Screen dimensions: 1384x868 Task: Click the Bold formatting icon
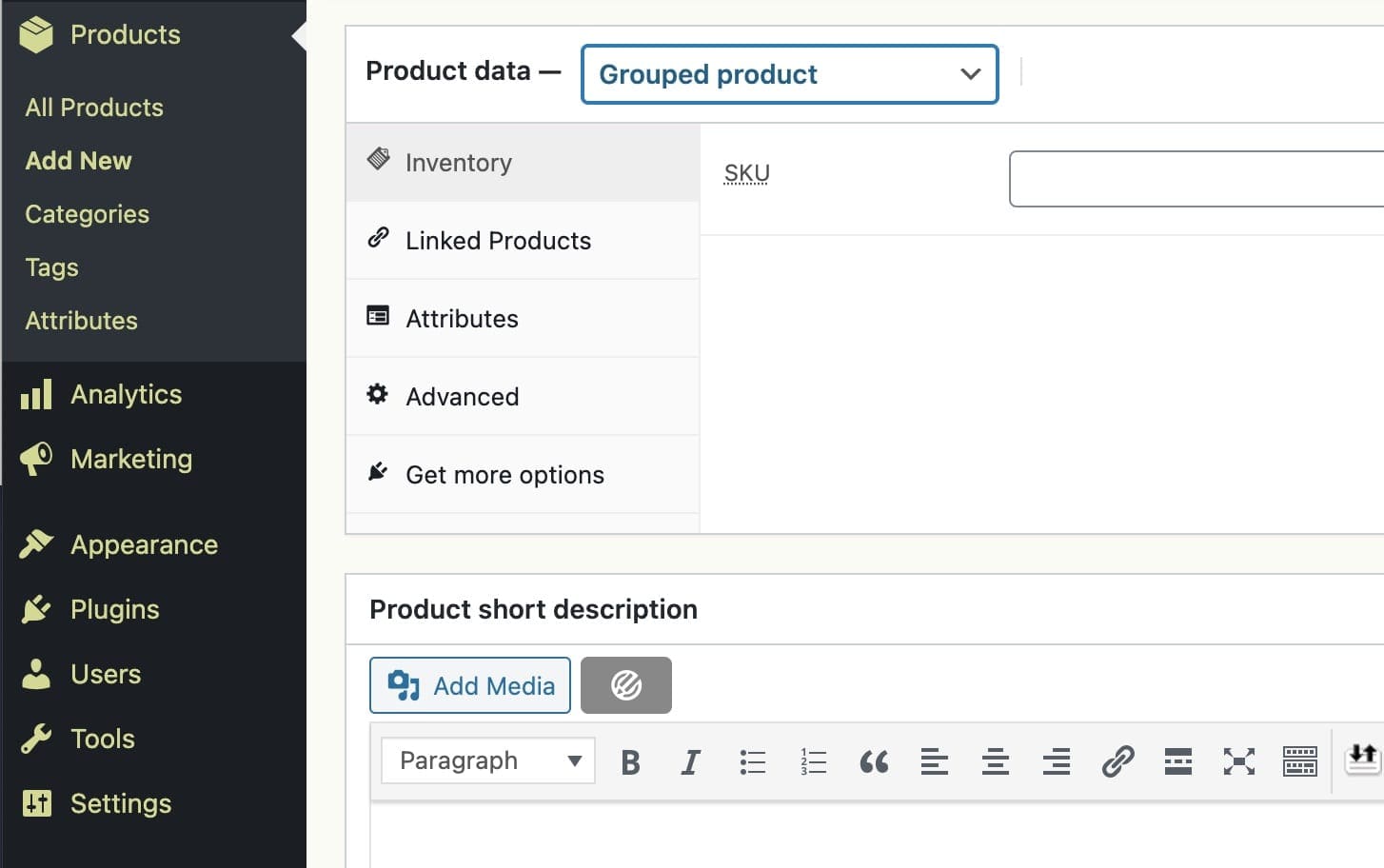tap(630, 762)
